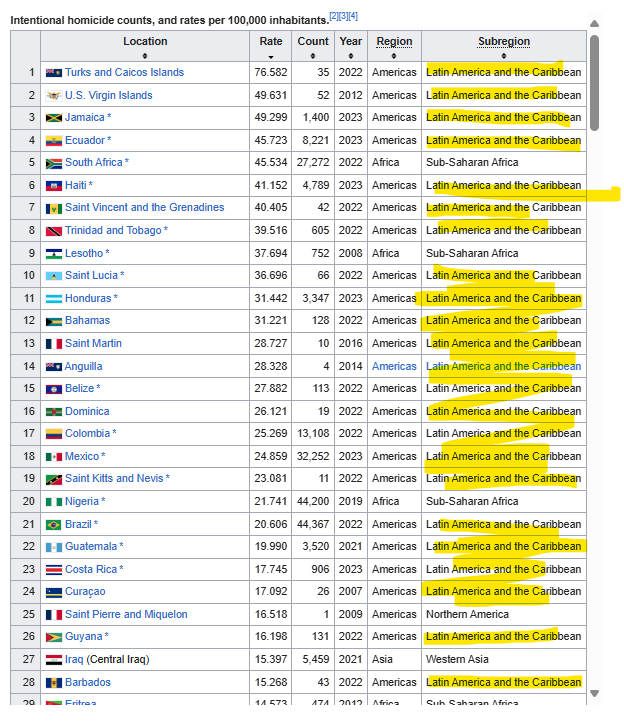Open citation reference [3]
This screenshot has width=624, height=723.
click(x=343, y=16)
